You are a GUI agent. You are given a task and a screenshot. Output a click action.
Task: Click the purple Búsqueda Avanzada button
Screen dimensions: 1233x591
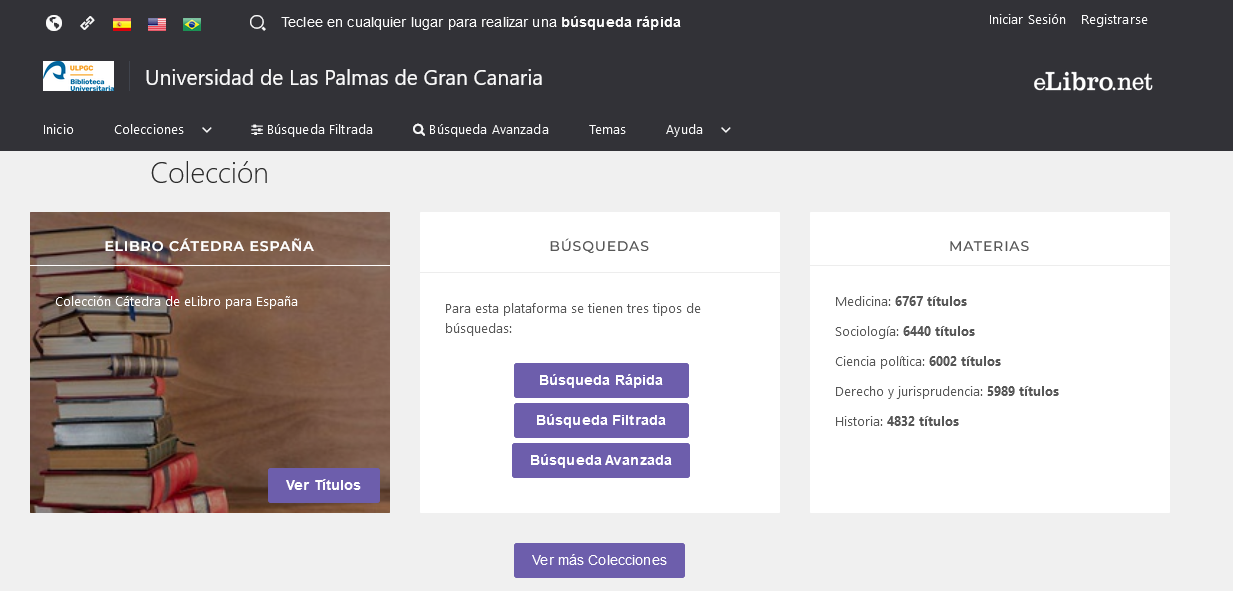(601, 460)
